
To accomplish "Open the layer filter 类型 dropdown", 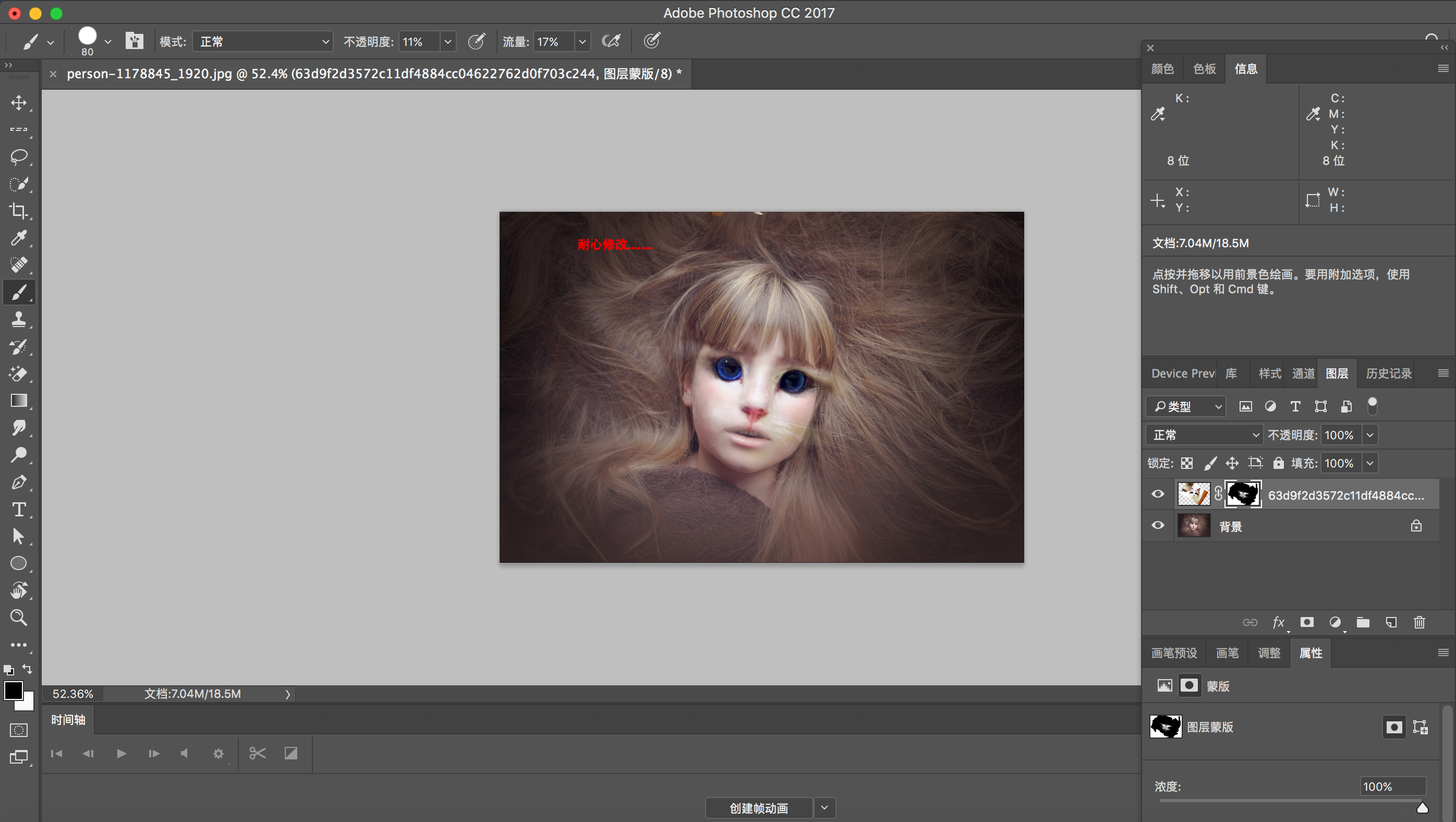I will pyautogui.click(x=1186, y=406).
